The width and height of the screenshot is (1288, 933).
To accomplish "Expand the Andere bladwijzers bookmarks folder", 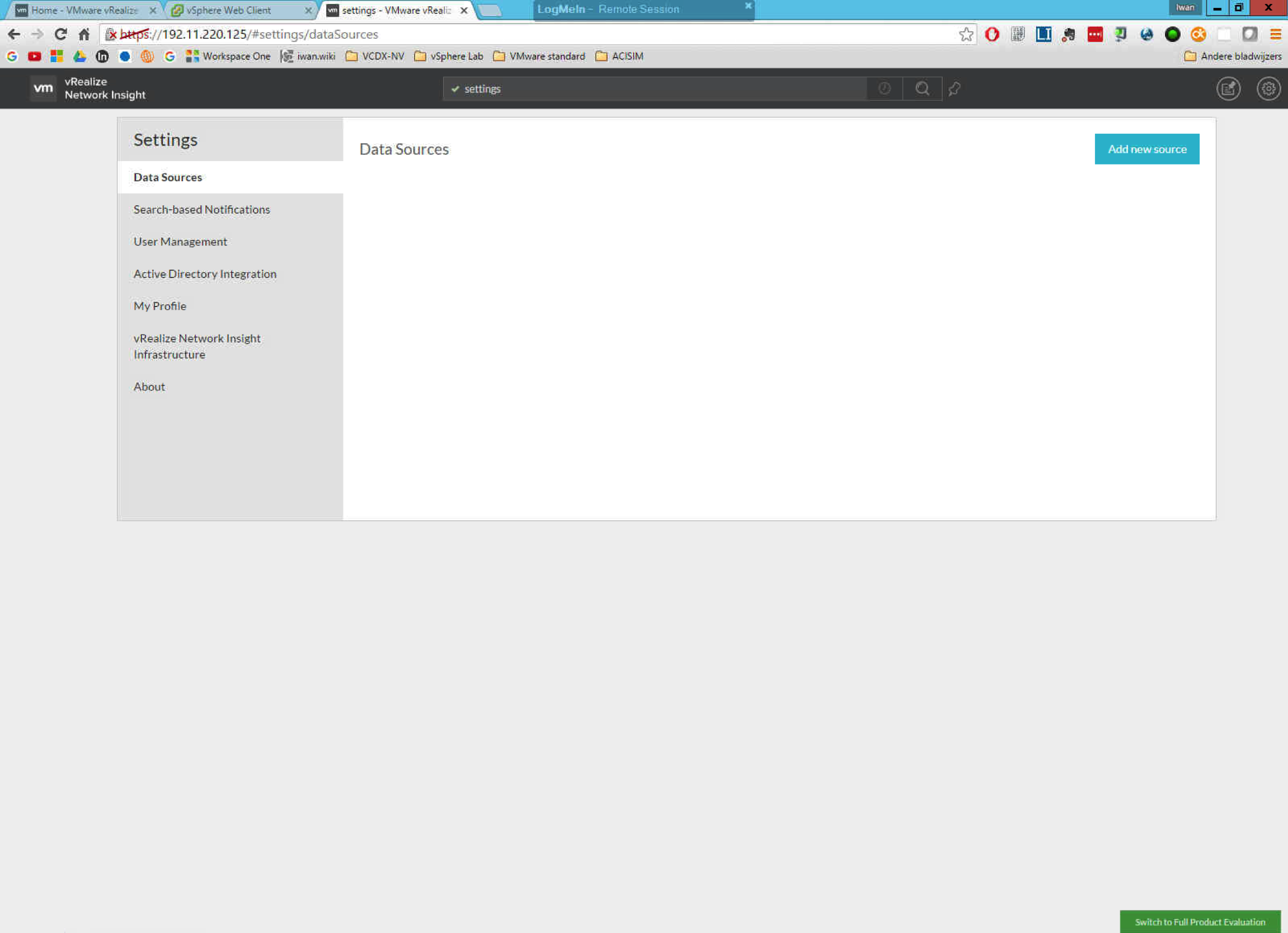I will (1233, 56).
